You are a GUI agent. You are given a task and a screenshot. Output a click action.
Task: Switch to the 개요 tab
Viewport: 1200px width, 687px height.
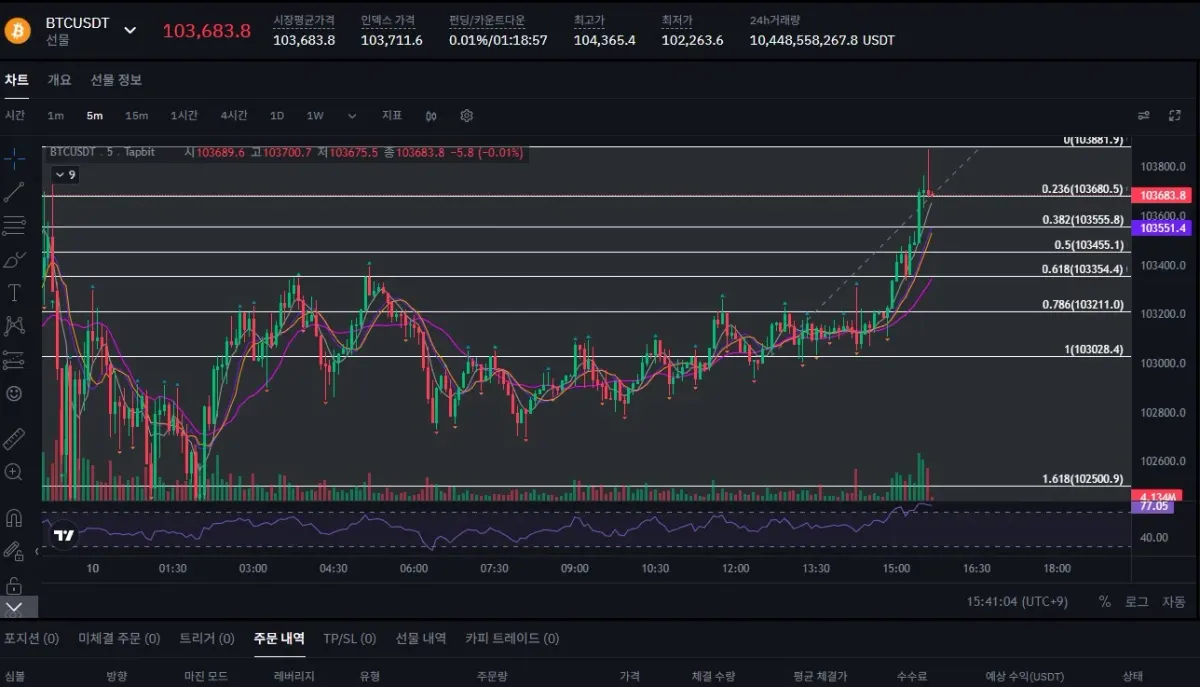click(x=60, y=80)
